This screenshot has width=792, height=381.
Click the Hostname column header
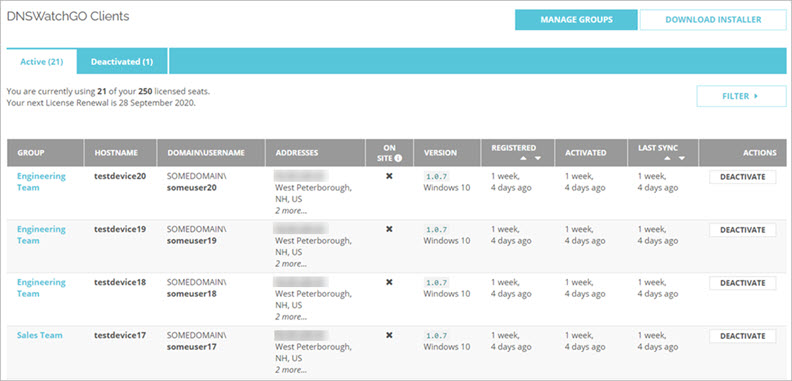tap(121, 153)
